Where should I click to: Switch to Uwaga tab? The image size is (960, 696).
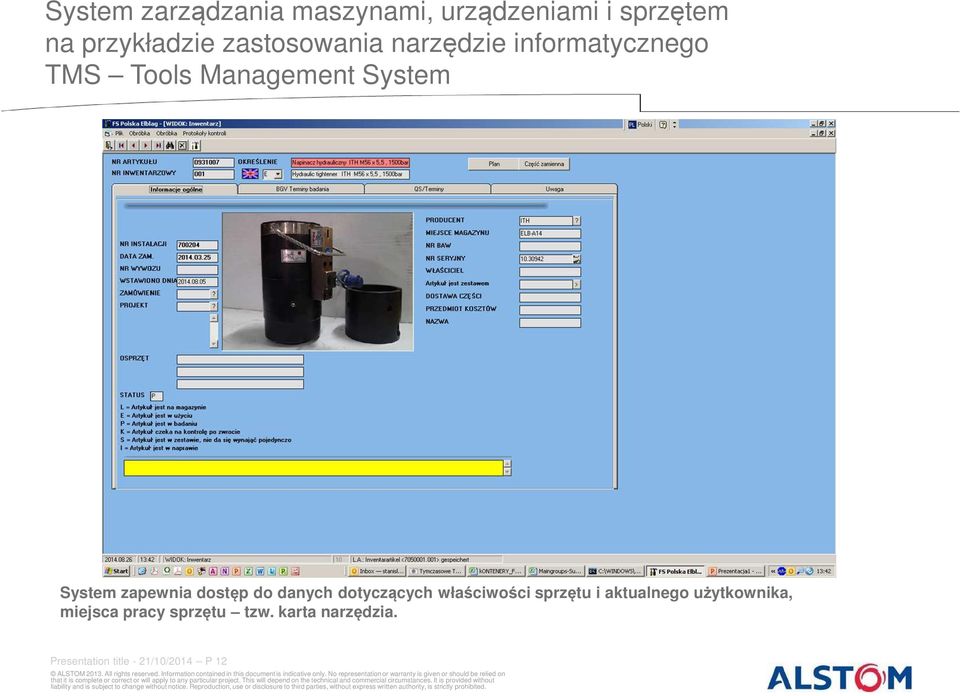point(554,189)
